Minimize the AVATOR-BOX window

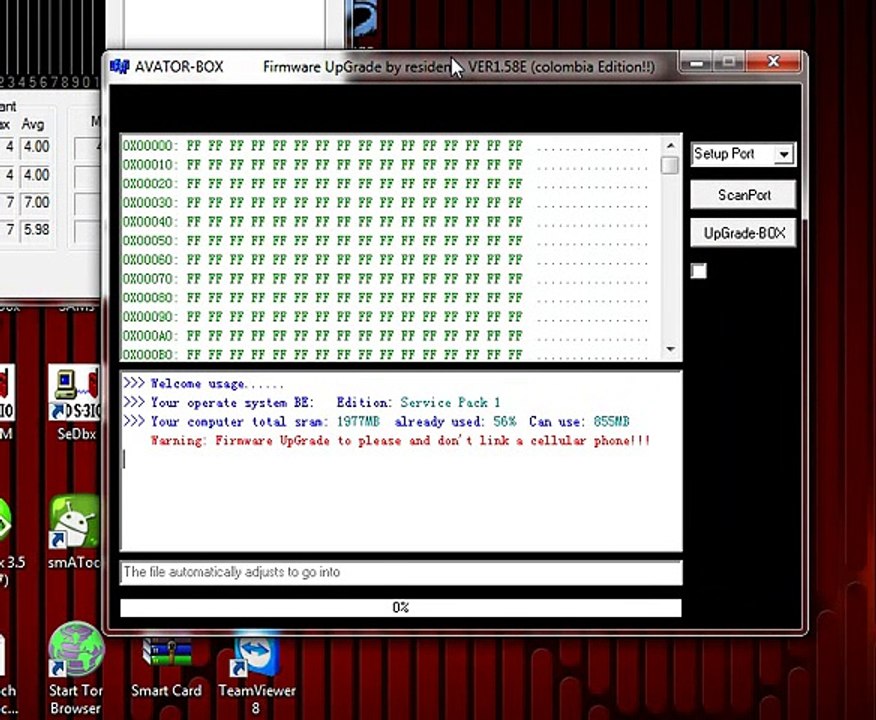tap(697, 62)
